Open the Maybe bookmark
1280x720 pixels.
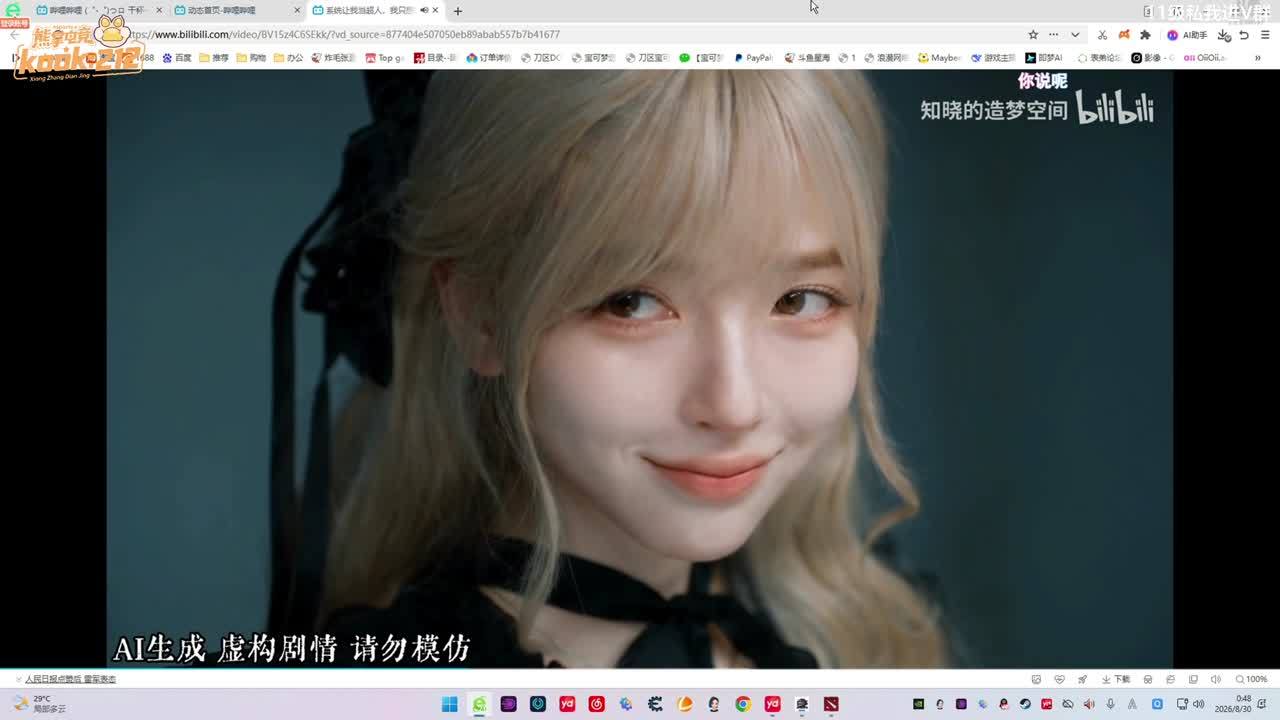pos(939,58)
